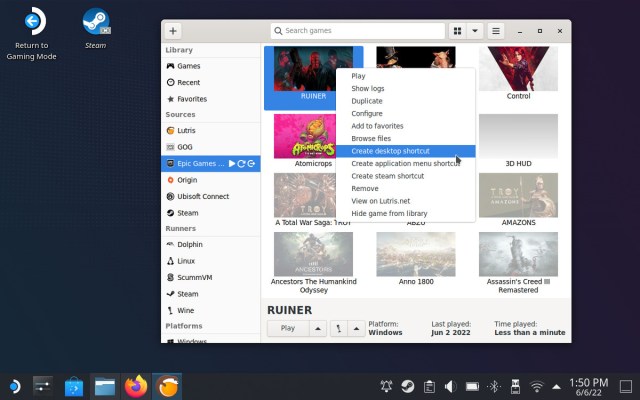
Task: Choose View on Lutris.net
Action: [405, 201]
